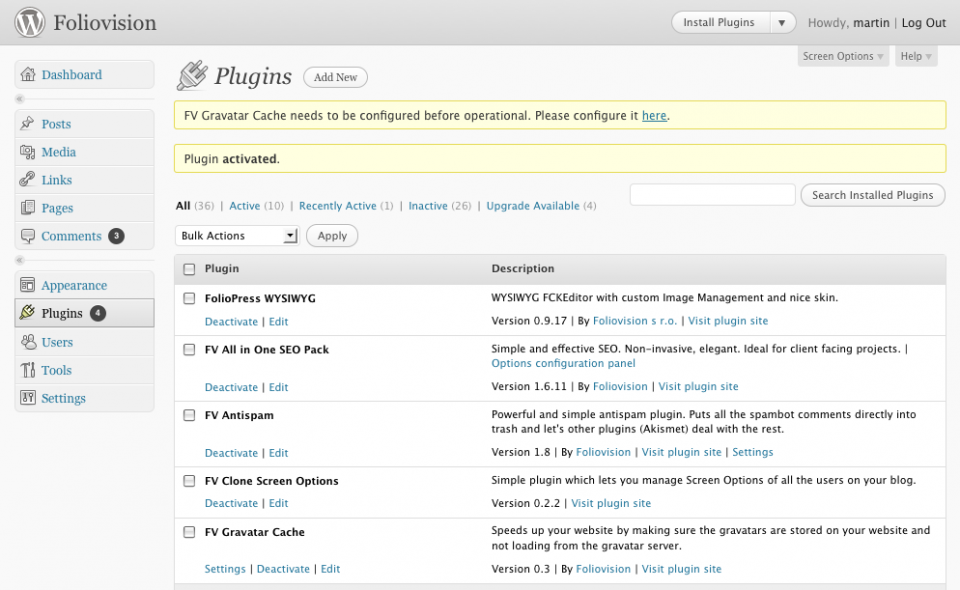Expand the Screen Options panel
This screenshot has width=960, height=590.
coord(842,56)
